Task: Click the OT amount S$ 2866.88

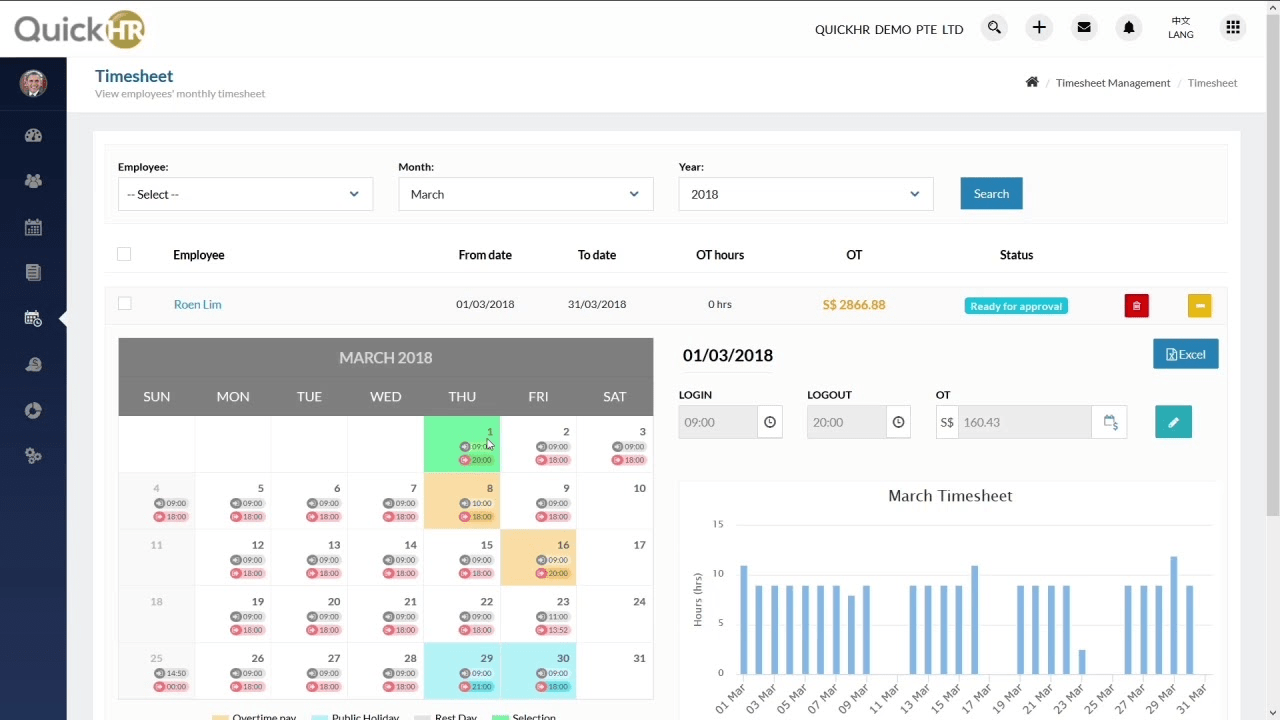Action: (x=854, y=304)
